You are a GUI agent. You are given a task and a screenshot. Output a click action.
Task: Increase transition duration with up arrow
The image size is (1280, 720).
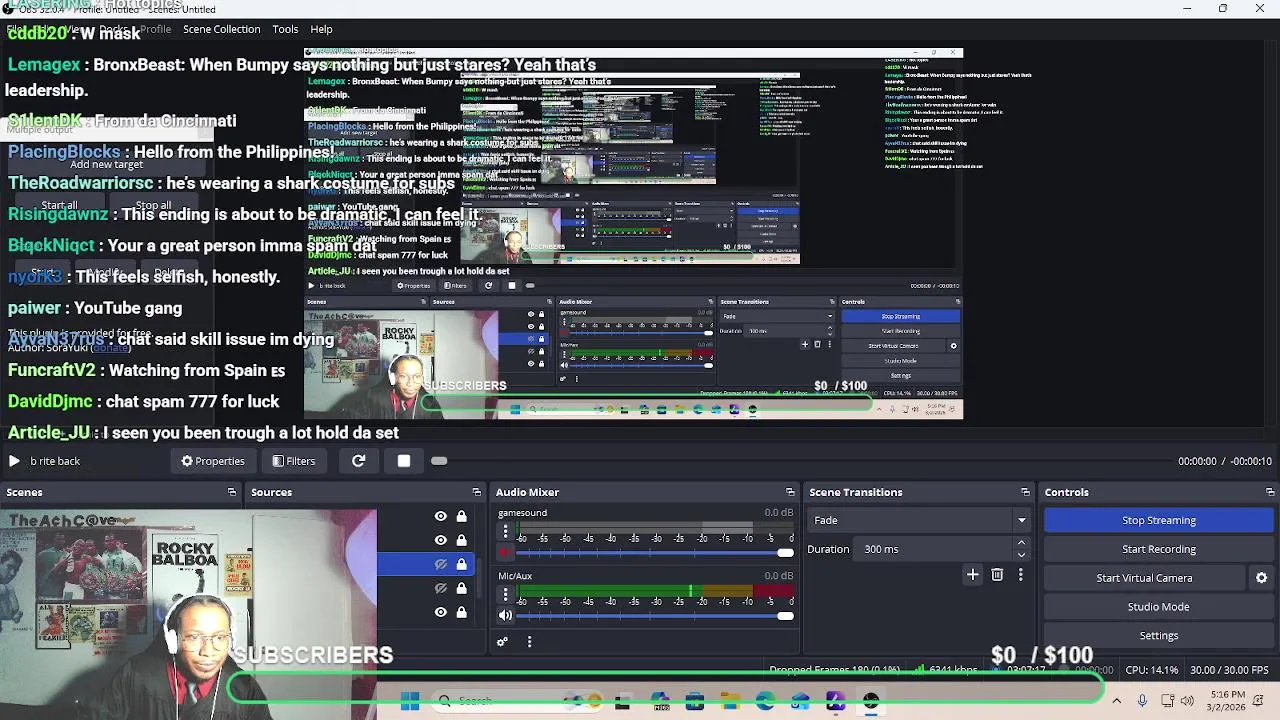click(1021, 543)
